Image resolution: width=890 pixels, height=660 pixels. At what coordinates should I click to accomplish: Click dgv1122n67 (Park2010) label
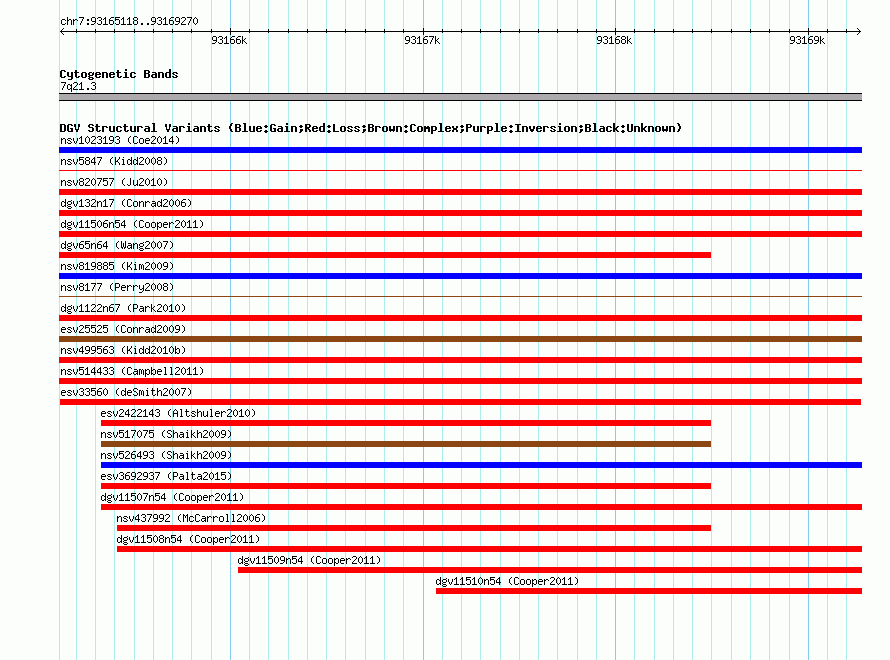[x=123, y=308]
